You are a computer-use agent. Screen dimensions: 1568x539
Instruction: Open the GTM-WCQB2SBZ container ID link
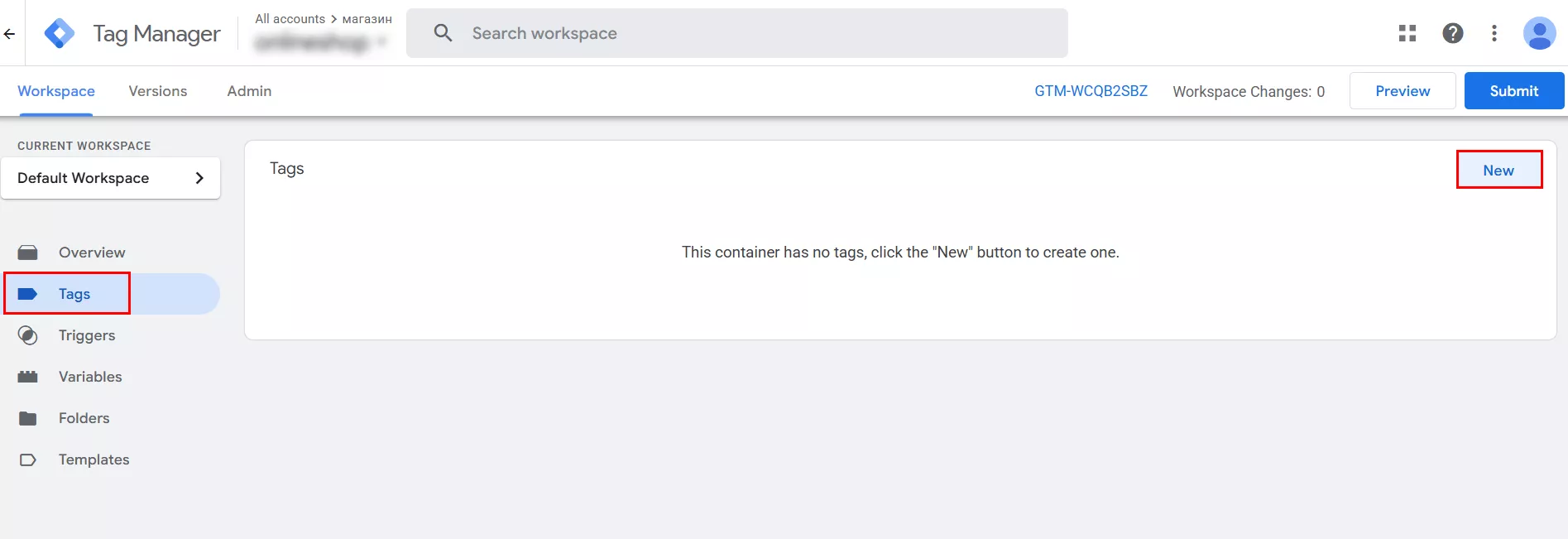click(1091, 91)
